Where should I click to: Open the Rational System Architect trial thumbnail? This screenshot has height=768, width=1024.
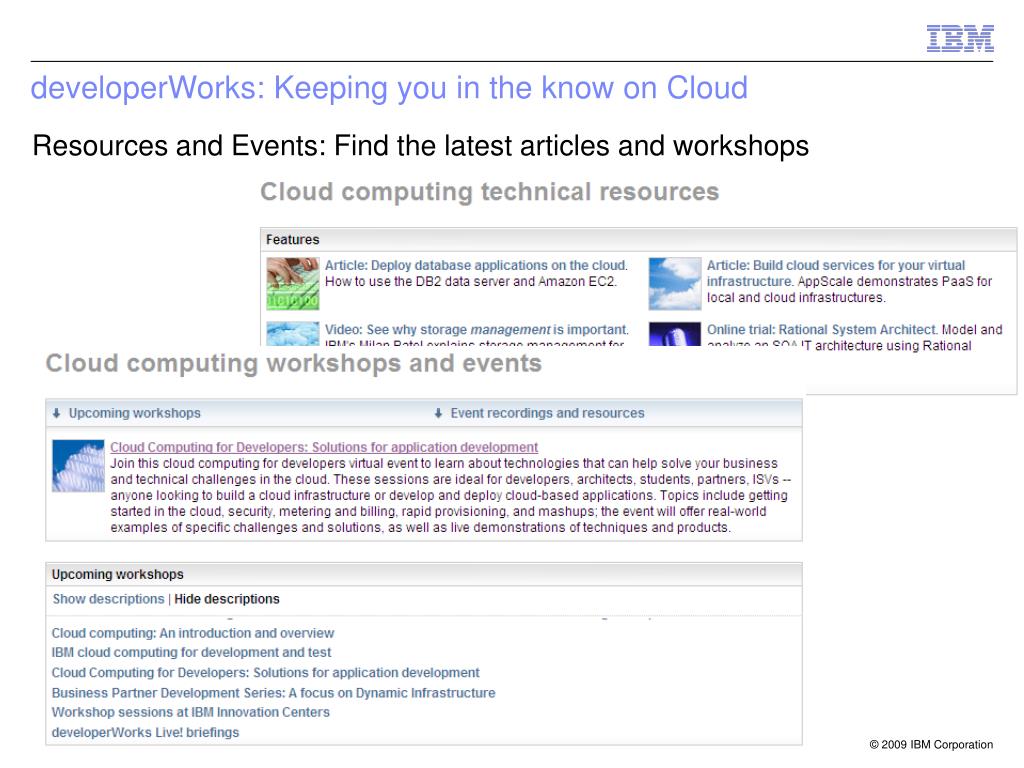click(675, 334)
